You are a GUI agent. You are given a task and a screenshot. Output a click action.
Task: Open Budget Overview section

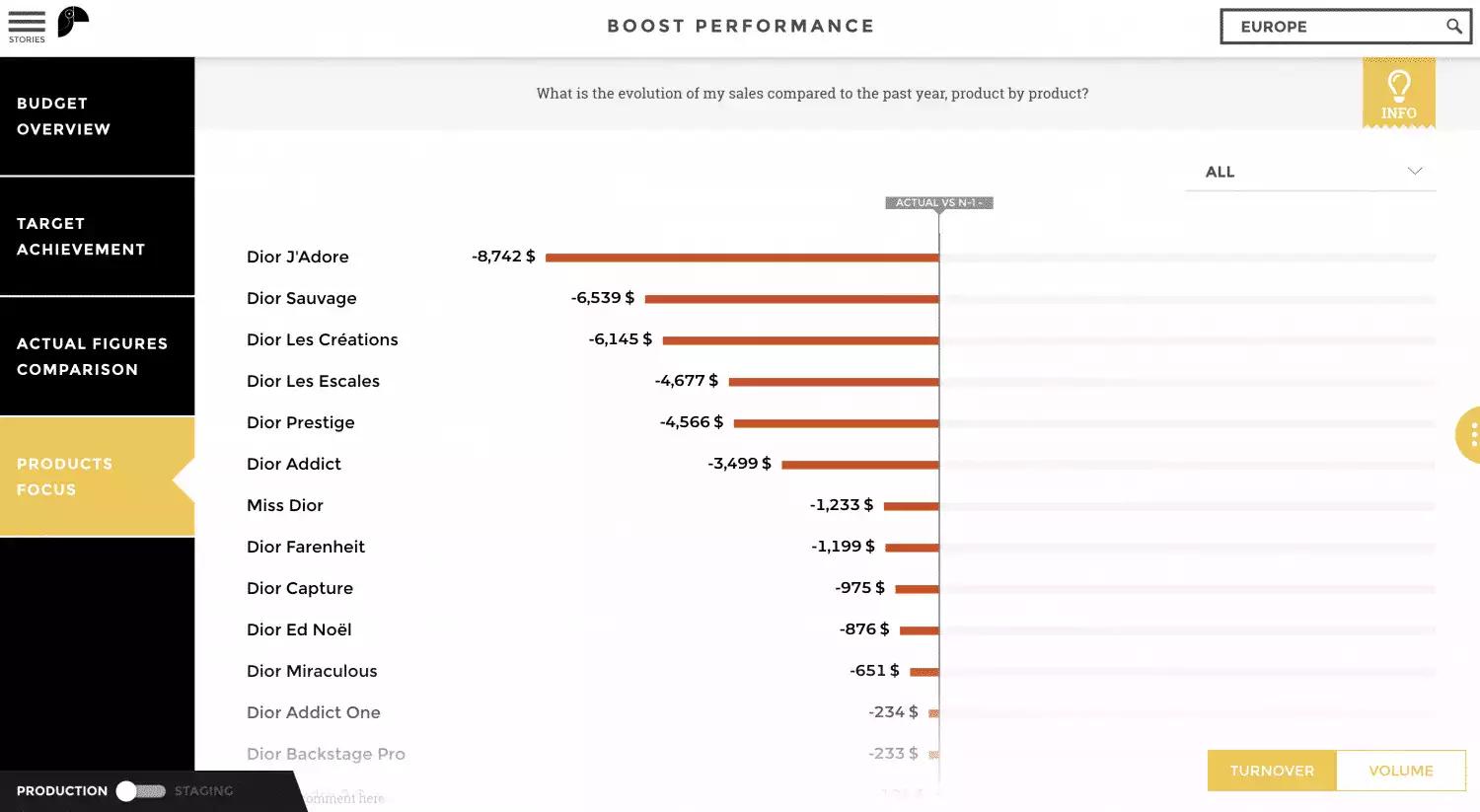pyautogui.click(x=97, y=116)
